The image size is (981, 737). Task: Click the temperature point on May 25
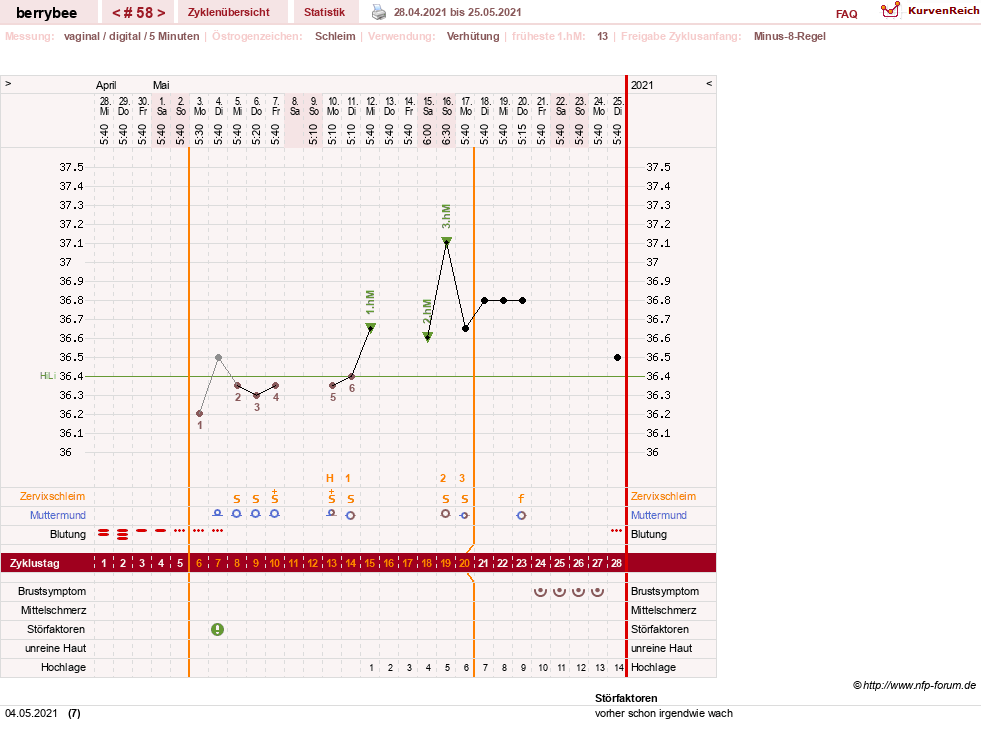618,357
